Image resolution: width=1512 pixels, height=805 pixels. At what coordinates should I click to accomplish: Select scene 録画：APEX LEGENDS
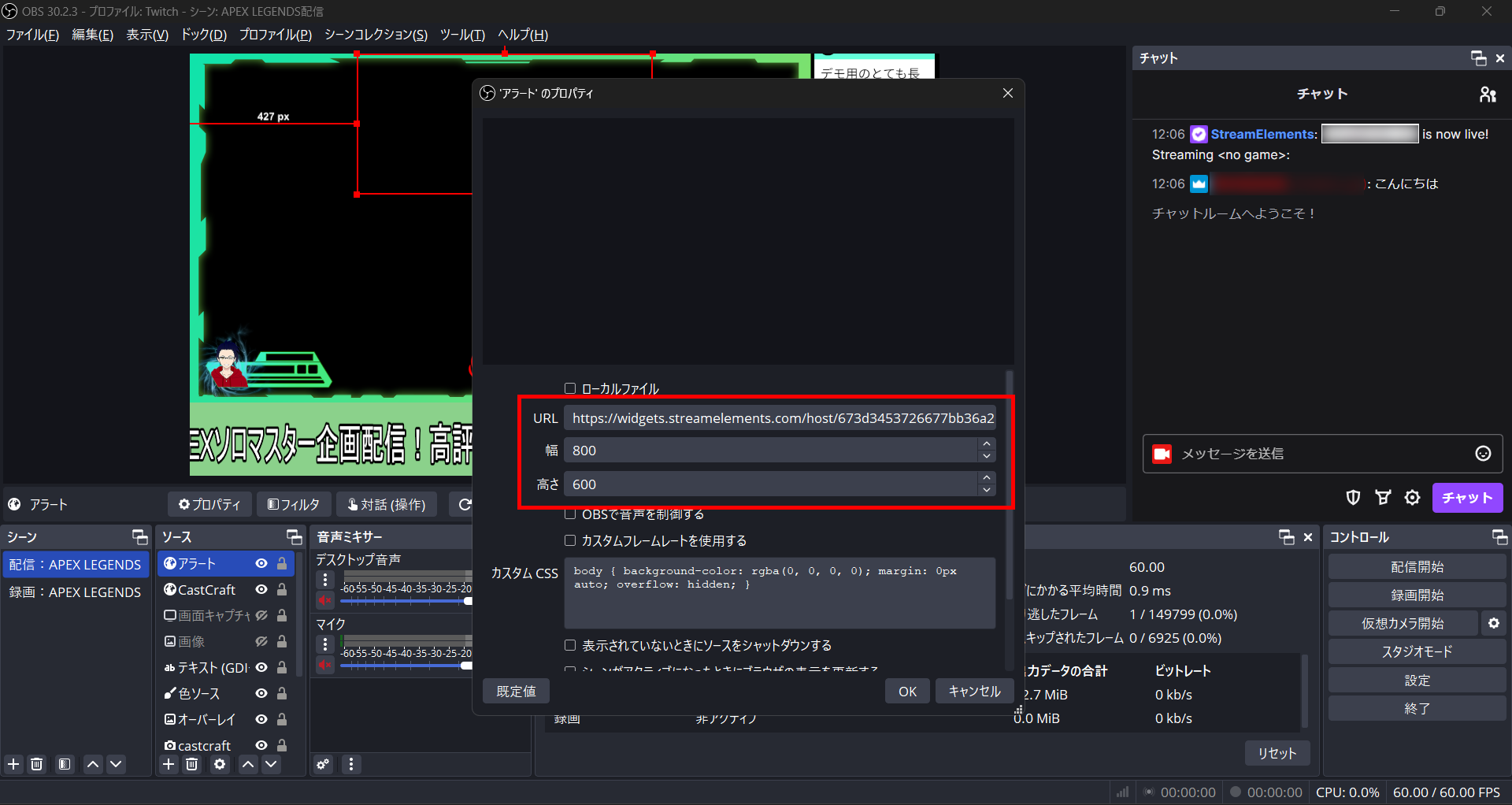pos(75,592)
